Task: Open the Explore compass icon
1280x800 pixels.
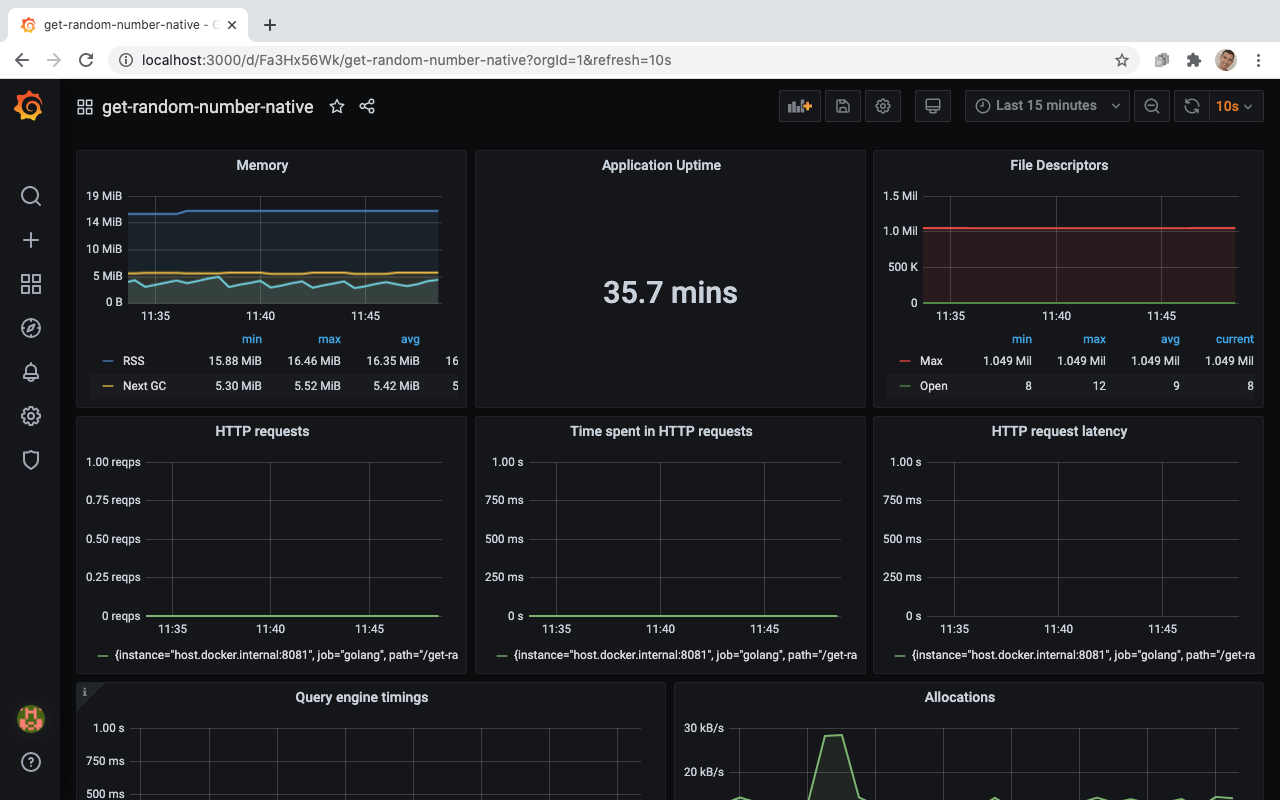Action: 31,328
